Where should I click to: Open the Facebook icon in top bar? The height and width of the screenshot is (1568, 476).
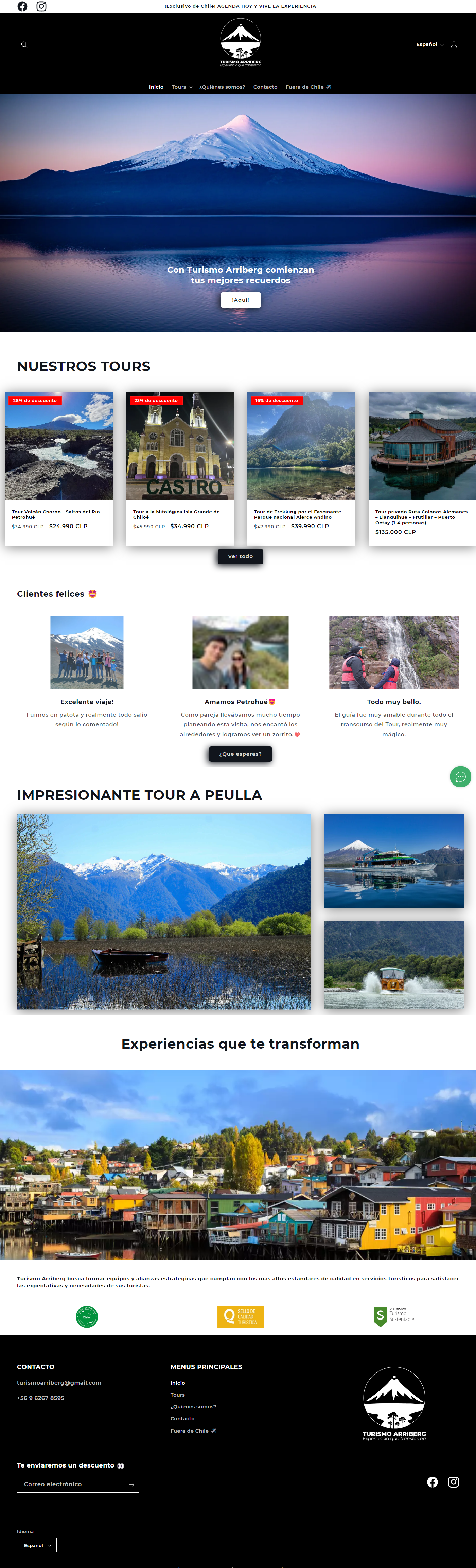(x=22, y=7)
